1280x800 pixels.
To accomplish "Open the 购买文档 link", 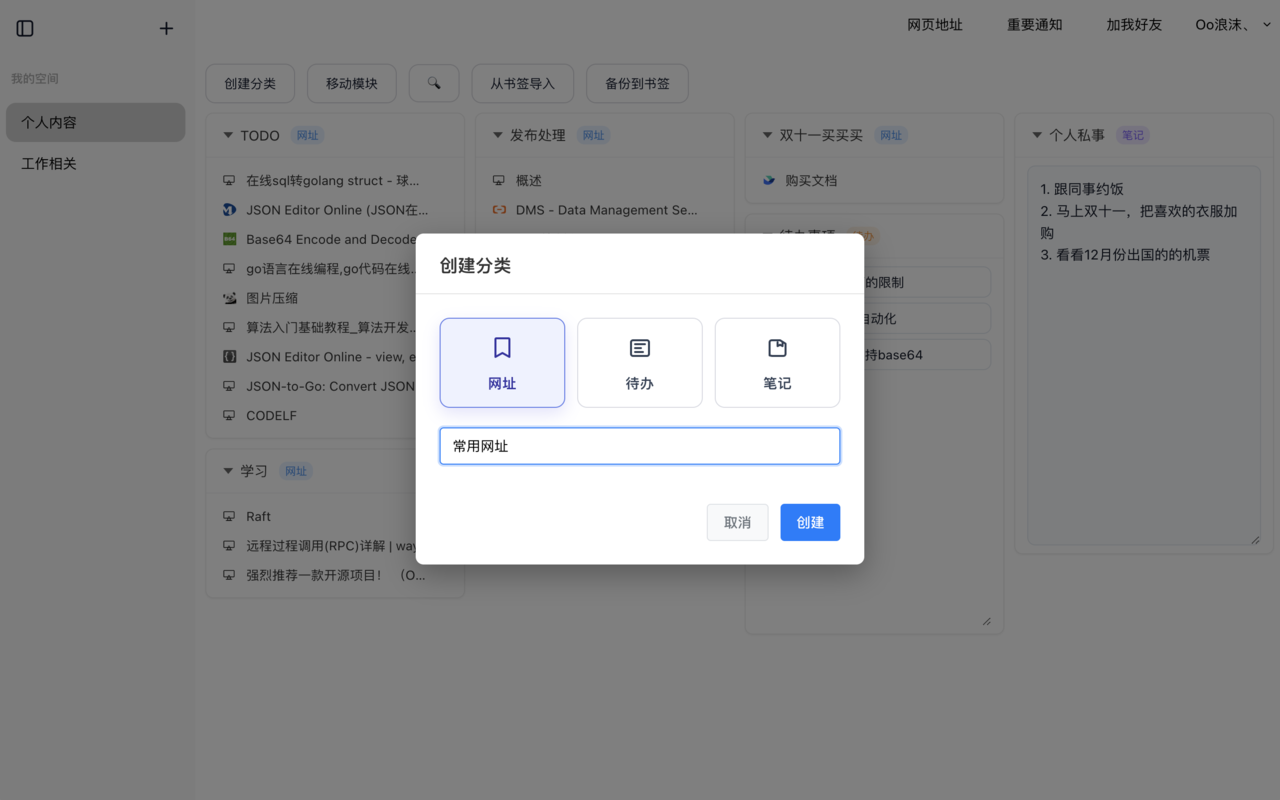I will (811, 181).
